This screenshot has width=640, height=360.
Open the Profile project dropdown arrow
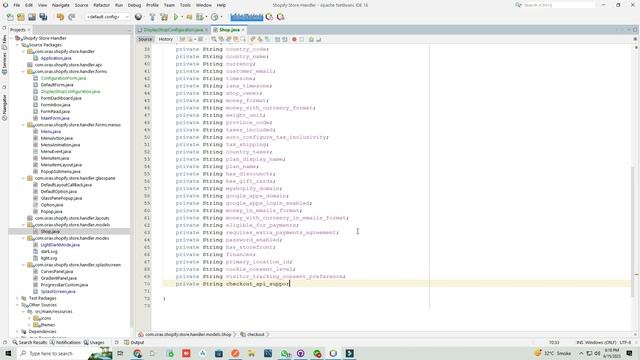tap(221, 17)
